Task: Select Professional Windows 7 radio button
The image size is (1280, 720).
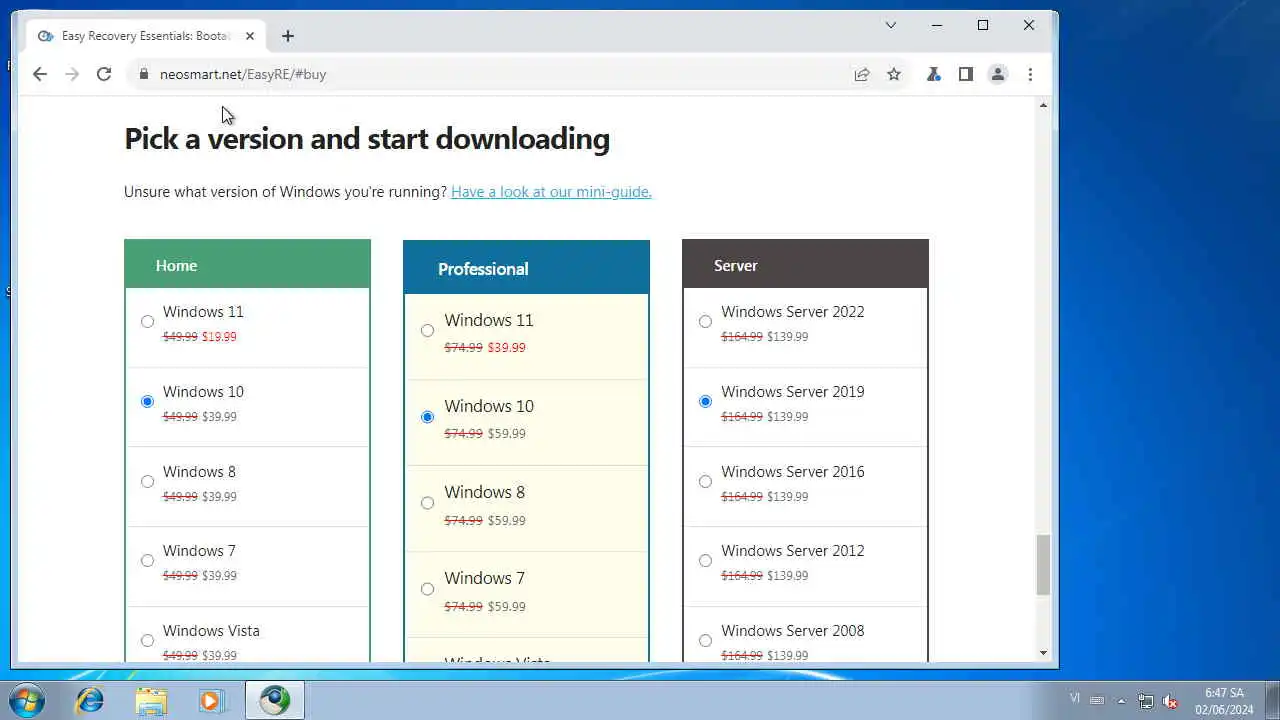Action: pos(428,588)
